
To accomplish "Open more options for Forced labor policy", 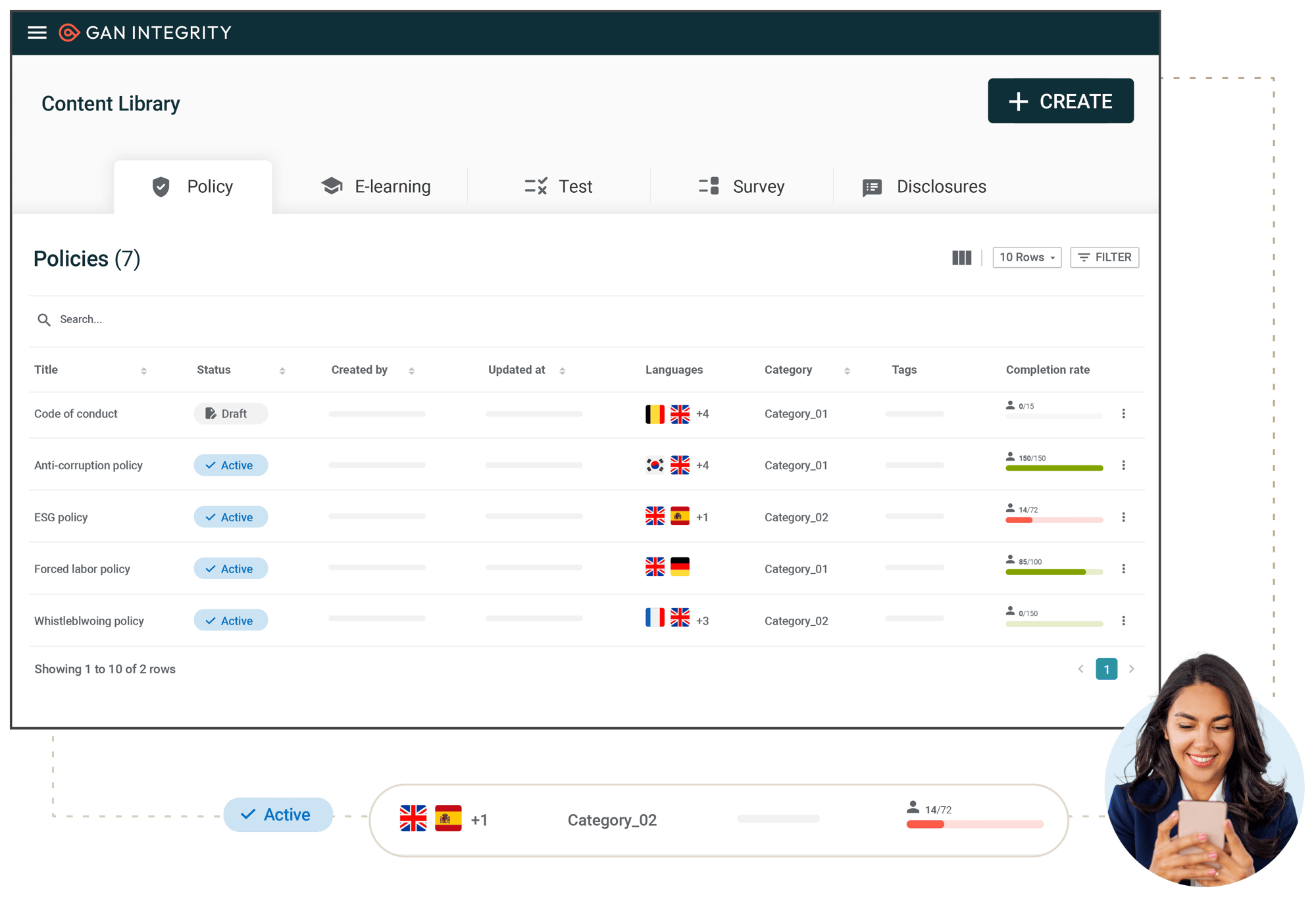I will tap(1123, 569).
